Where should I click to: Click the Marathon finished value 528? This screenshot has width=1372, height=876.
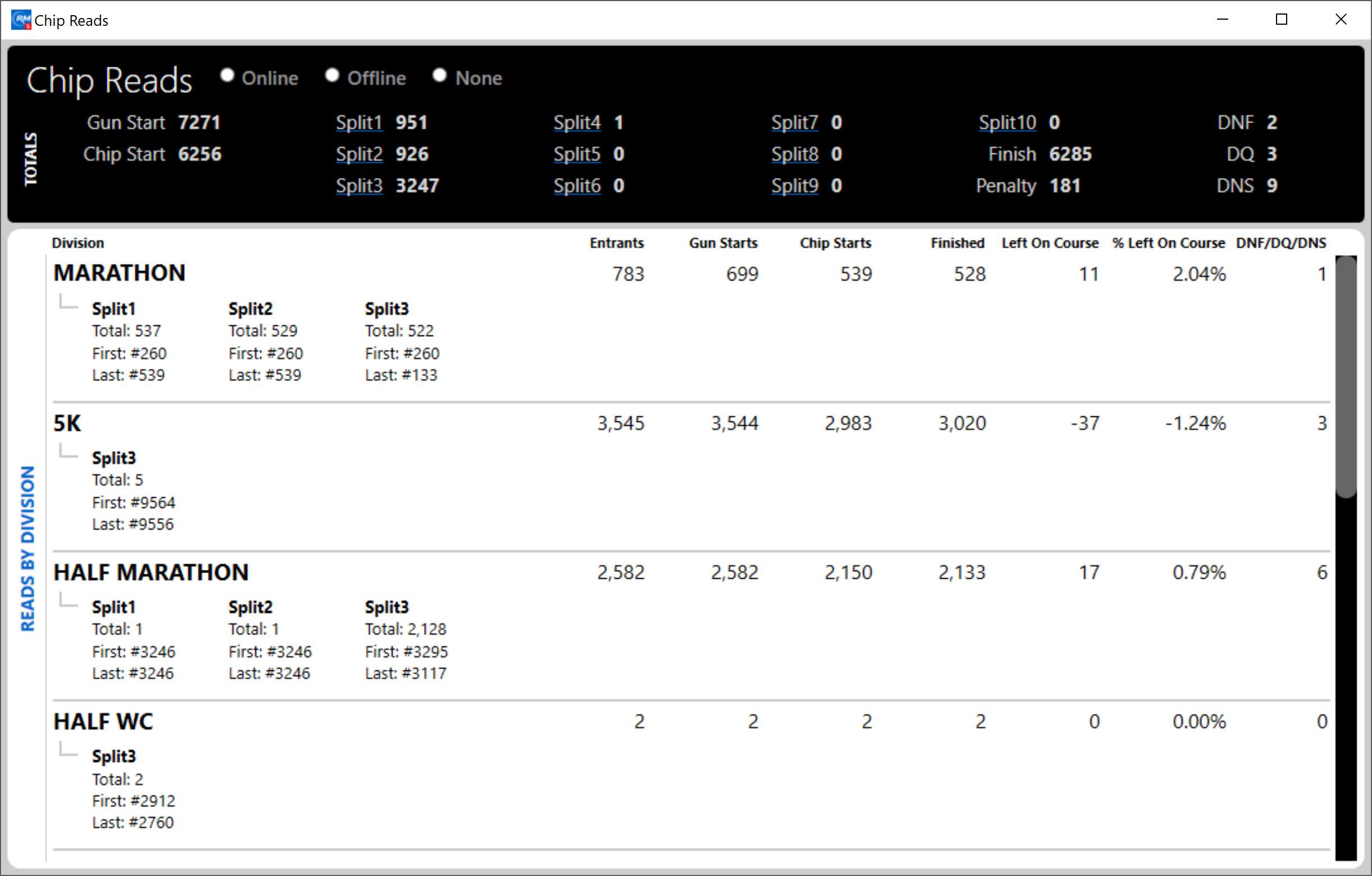970,274
